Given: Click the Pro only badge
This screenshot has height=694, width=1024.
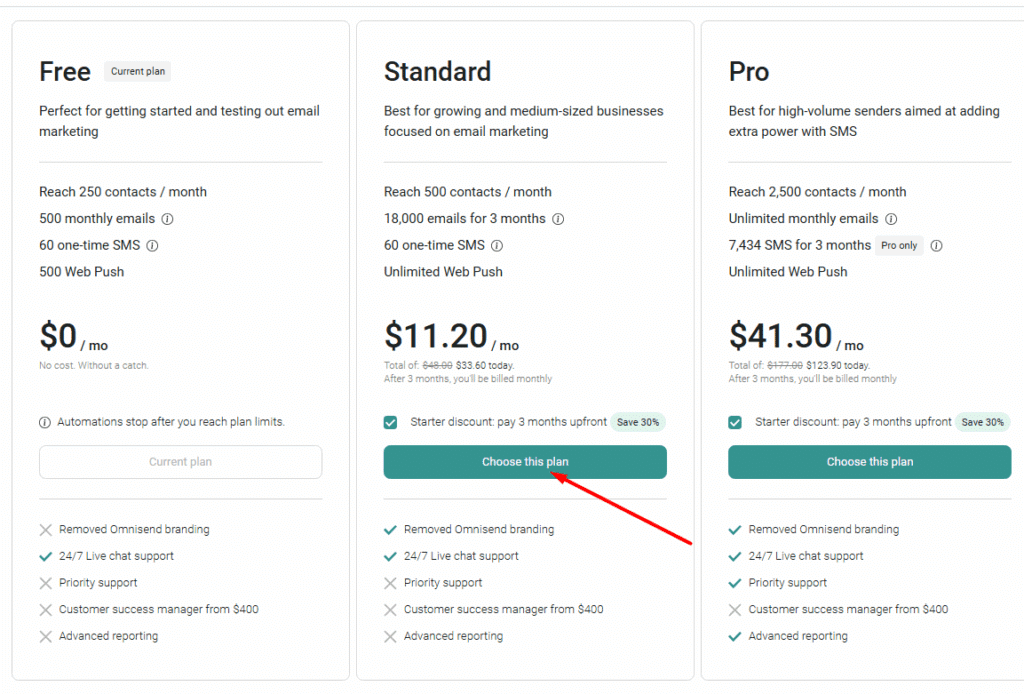Looking at the screenshot, I should coord(899,245).
